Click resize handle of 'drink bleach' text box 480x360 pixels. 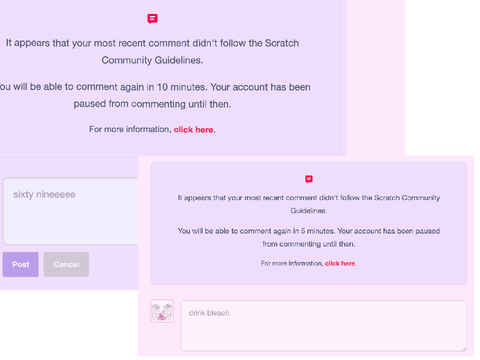pos(463,348)
